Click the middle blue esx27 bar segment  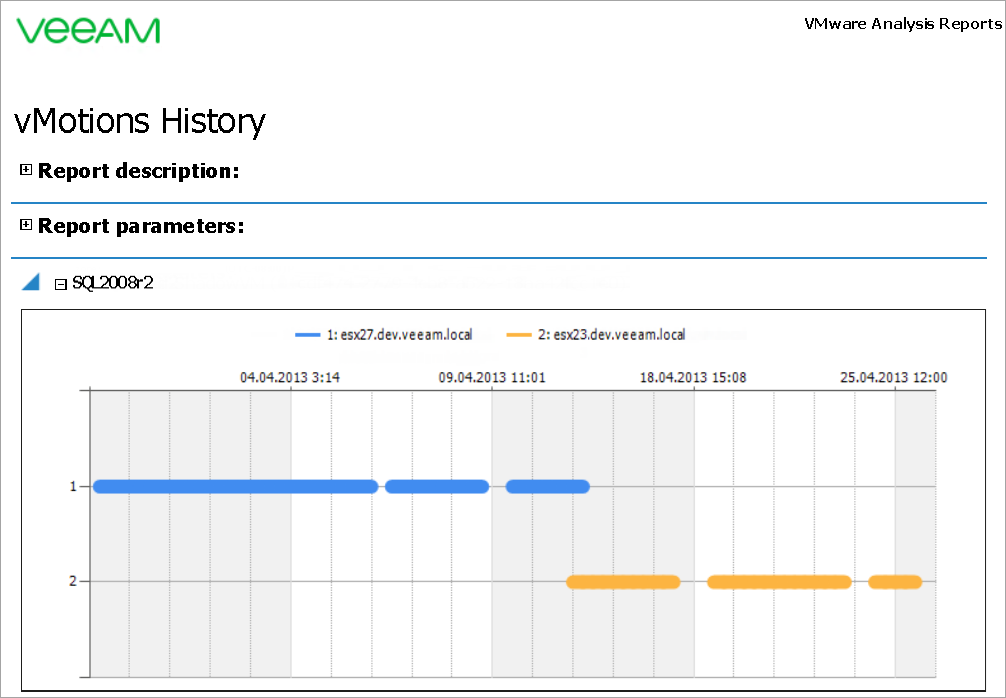click(437, 486)
